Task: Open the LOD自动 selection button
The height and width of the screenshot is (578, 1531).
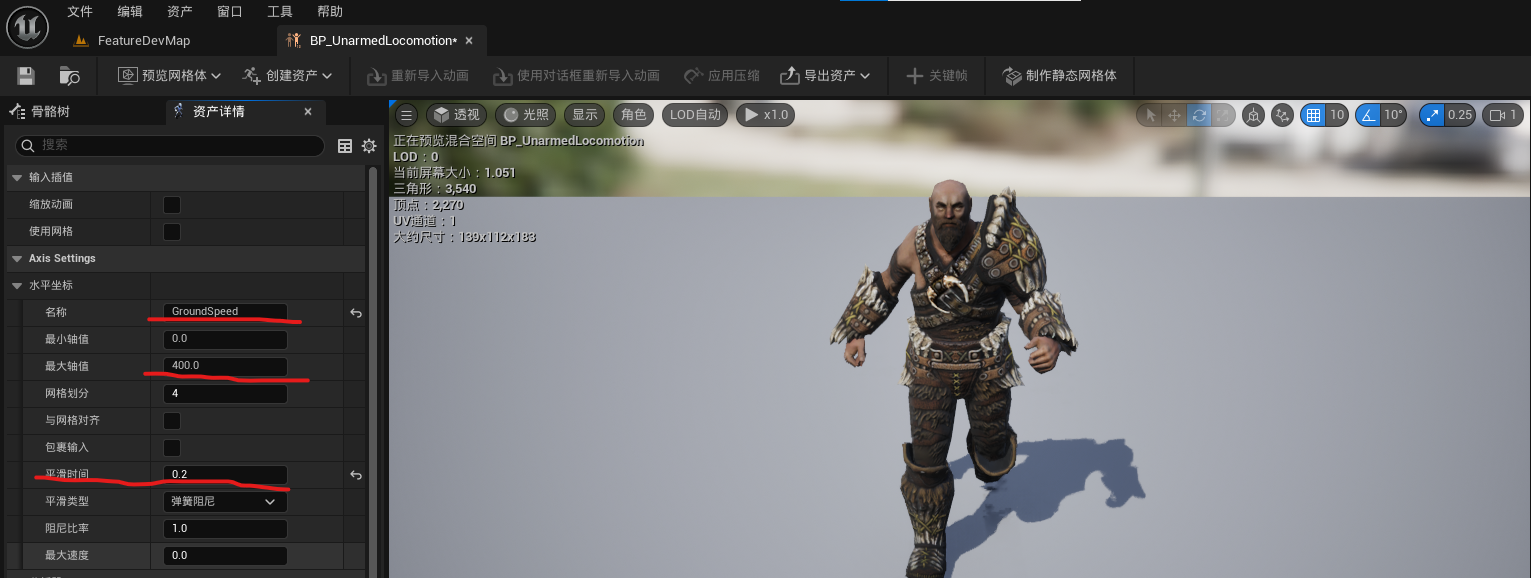Action: tap(695, 115)
